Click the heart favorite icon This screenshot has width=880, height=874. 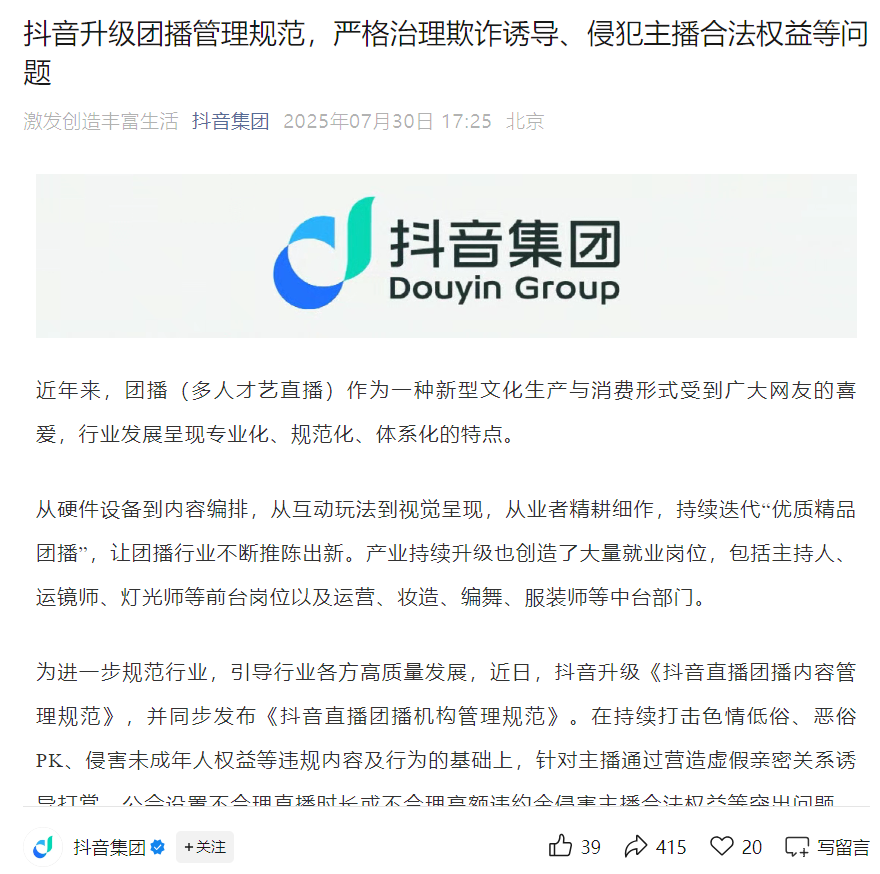pyautogui.click(x=722, y=846)
